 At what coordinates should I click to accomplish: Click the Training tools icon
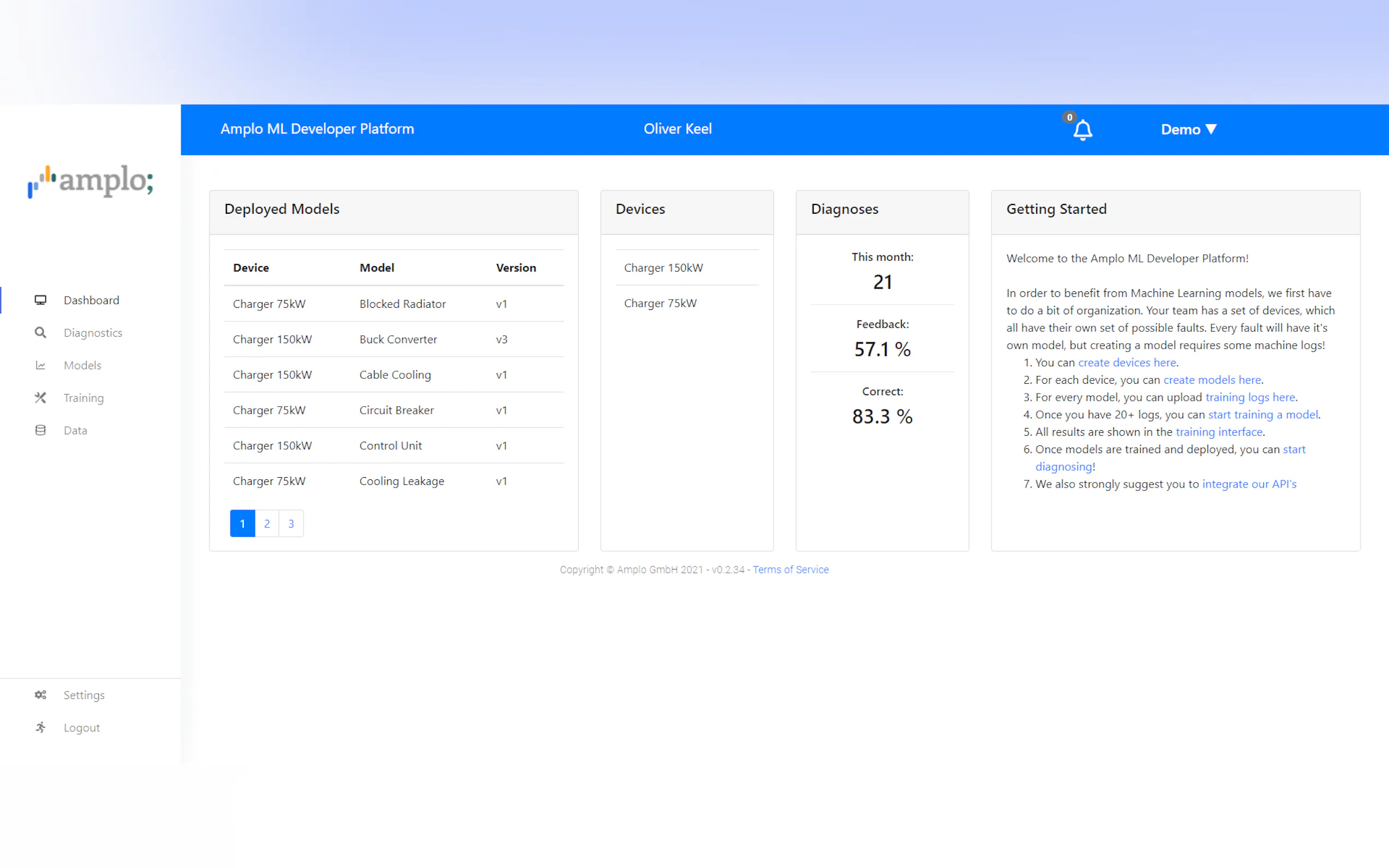[x=40, y=398]
